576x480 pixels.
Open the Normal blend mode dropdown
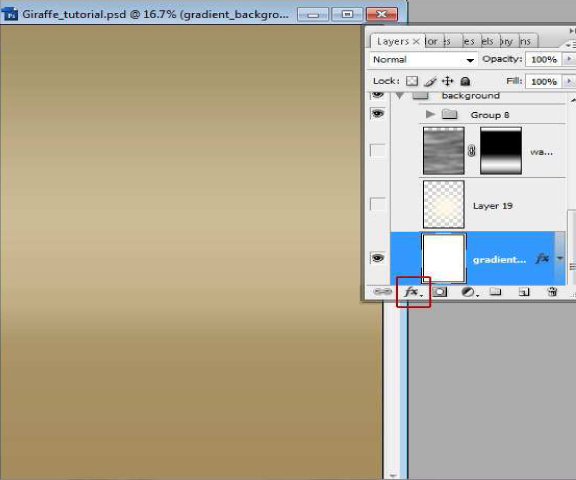(422, 59)
